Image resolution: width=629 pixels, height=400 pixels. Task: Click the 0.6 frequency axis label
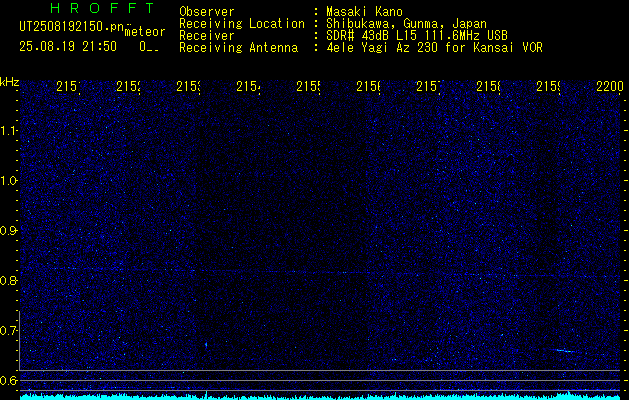[x=9, y=380]
